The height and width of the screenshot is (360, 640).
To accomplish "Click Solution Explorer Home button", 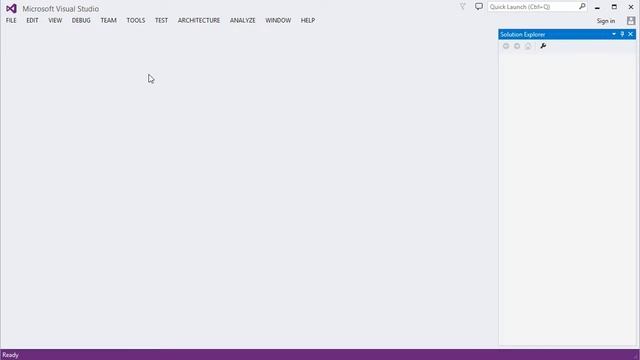I will tap(528, 46).
